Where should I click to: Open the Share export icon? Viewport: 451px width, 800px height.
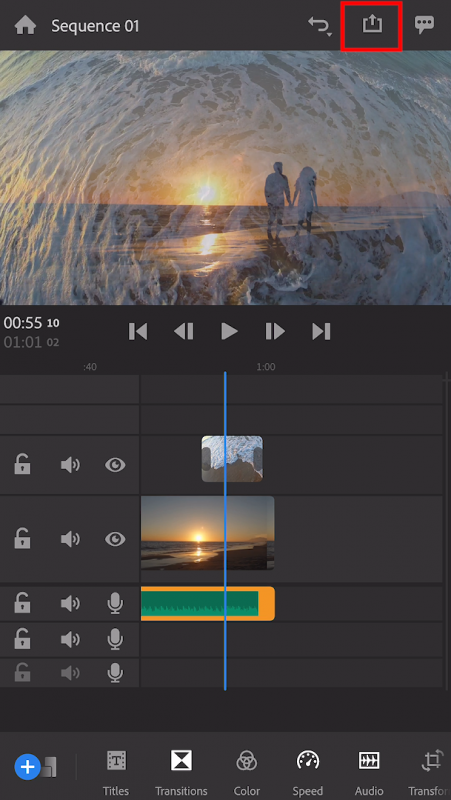click(x=372, y=25)
